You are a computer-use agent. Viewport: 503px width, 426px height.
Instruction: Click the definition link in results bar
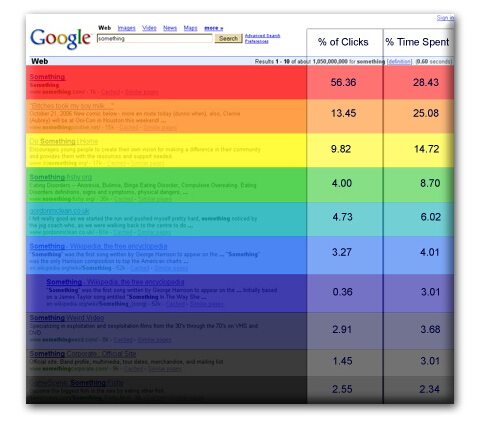(x=400, y=62)
